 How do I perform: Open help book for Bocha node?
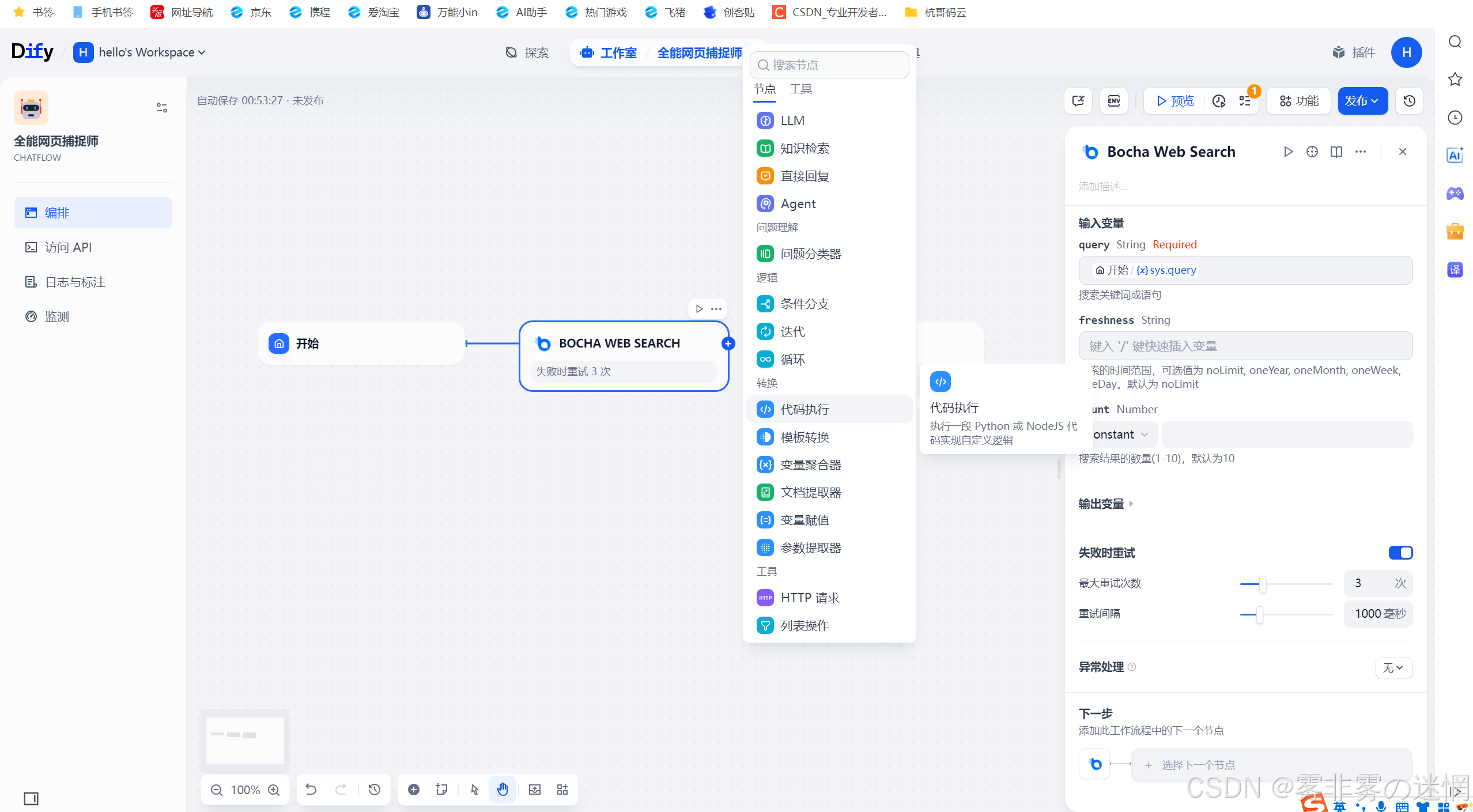pyautogui.click(x=1336, y=152)
